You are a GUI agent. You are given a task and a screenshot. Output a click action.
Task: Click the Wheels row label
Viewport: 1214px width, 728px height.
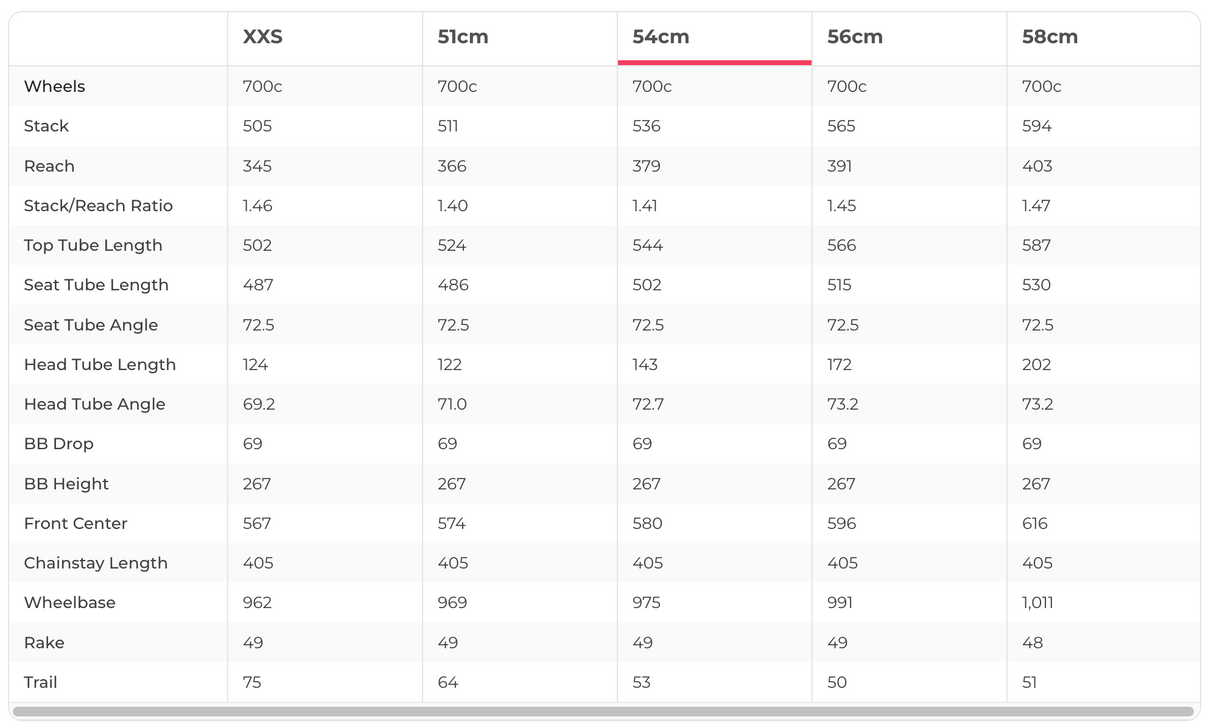(55, 86)
